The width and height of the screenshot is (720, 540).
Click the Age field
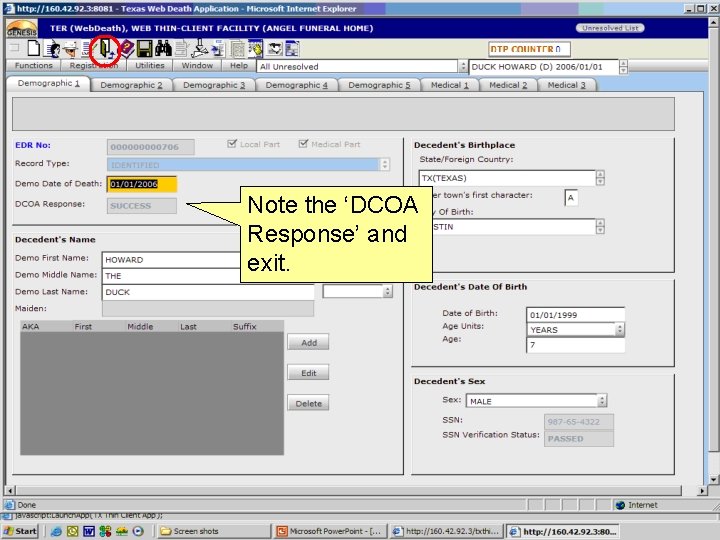coord(575,345)
